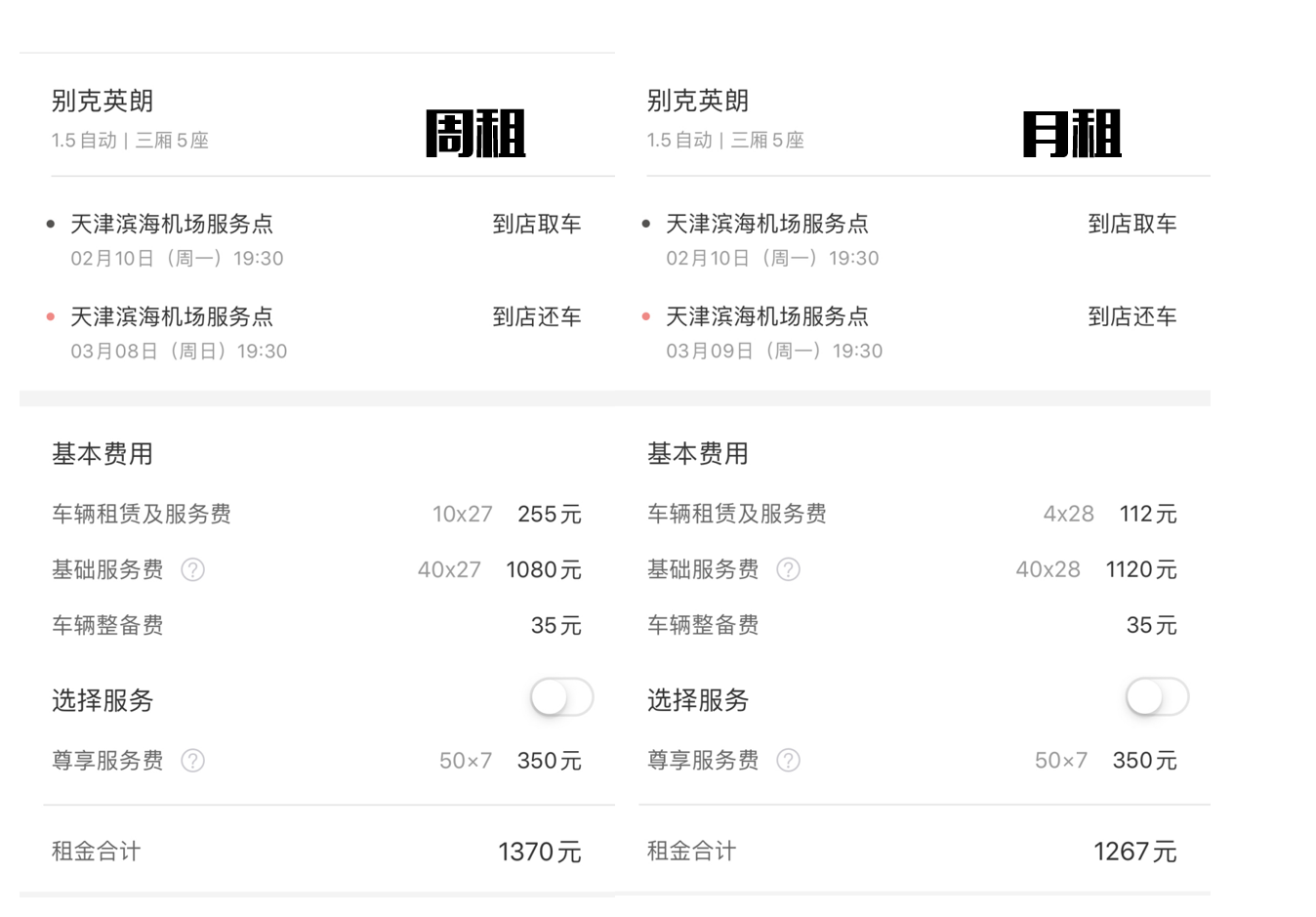The image size is (1316, 917).
Task: Click the 1120元 基础服务费 amount
Action: (1140, 569)
